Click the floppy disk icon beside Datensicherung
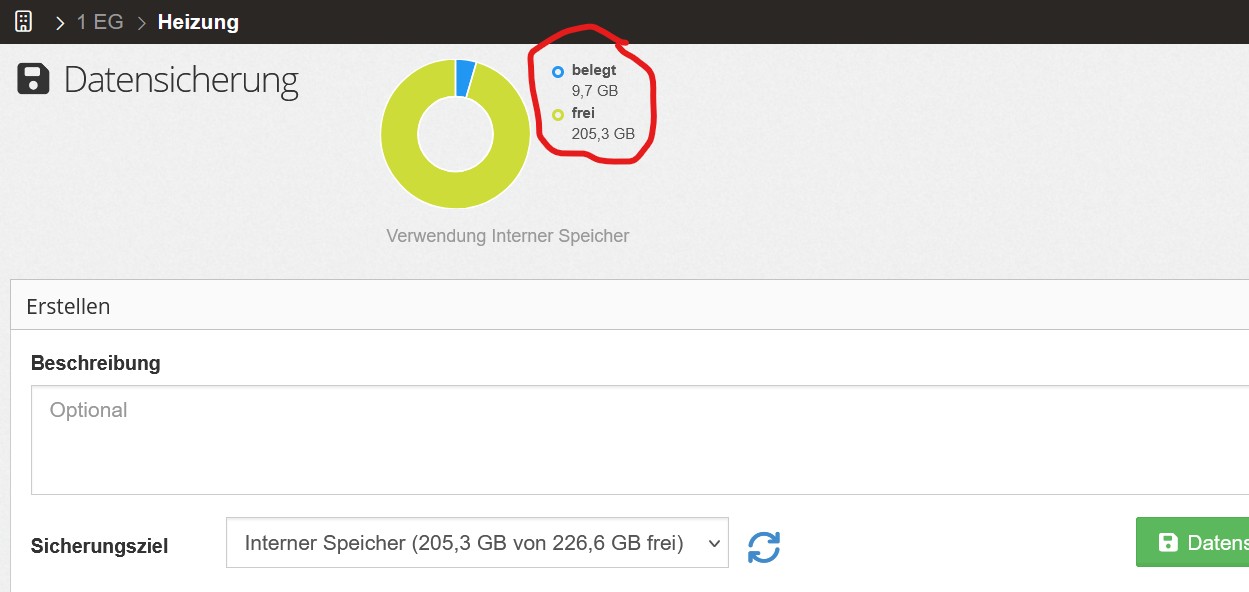 pos(34,80)
